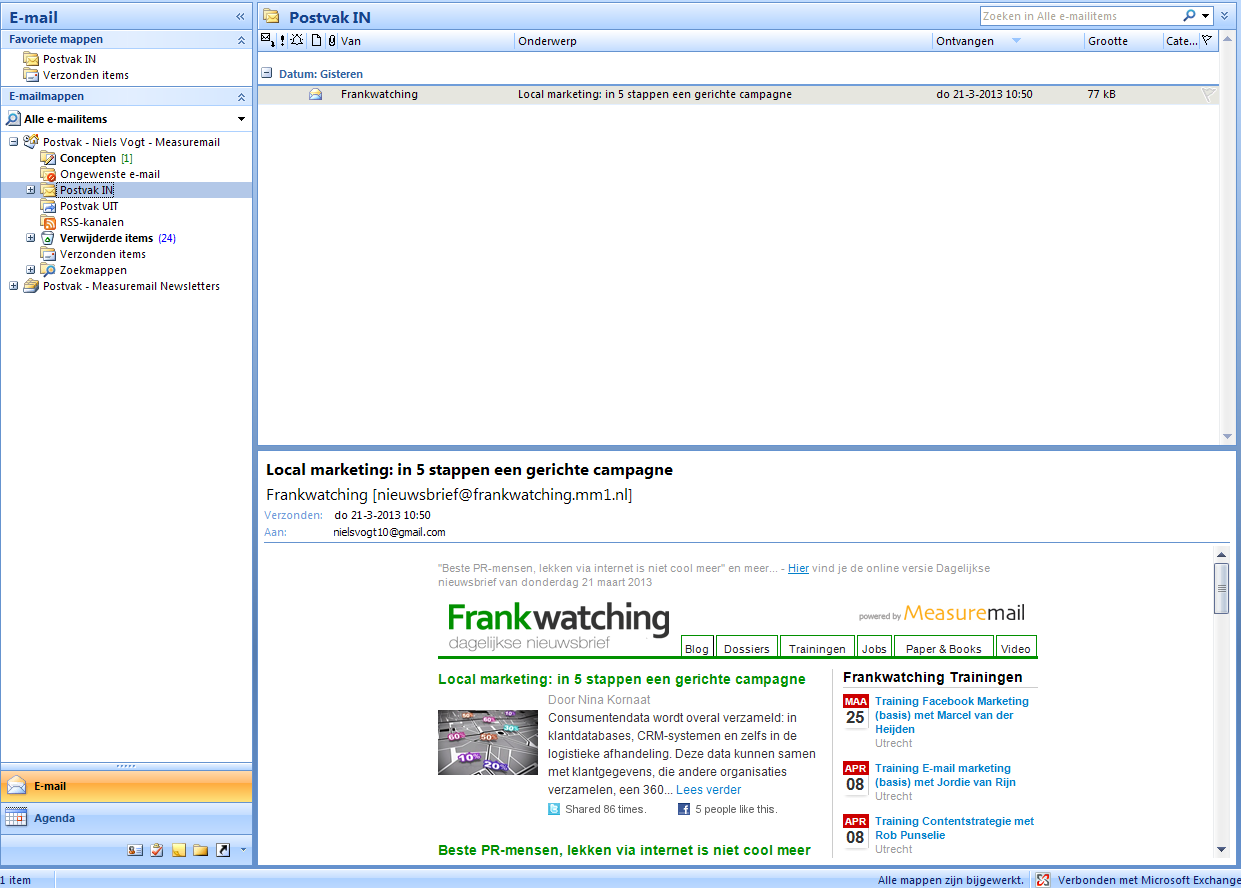Open the Ongewenste e-mail folder
The height and width of the screenshot is (888, 1241).
(x=110, y=174)
